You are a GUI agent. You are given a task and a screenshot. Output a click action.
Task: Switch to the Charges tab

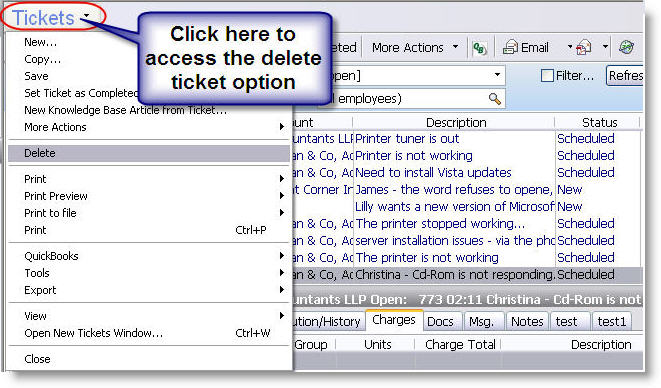394,320
